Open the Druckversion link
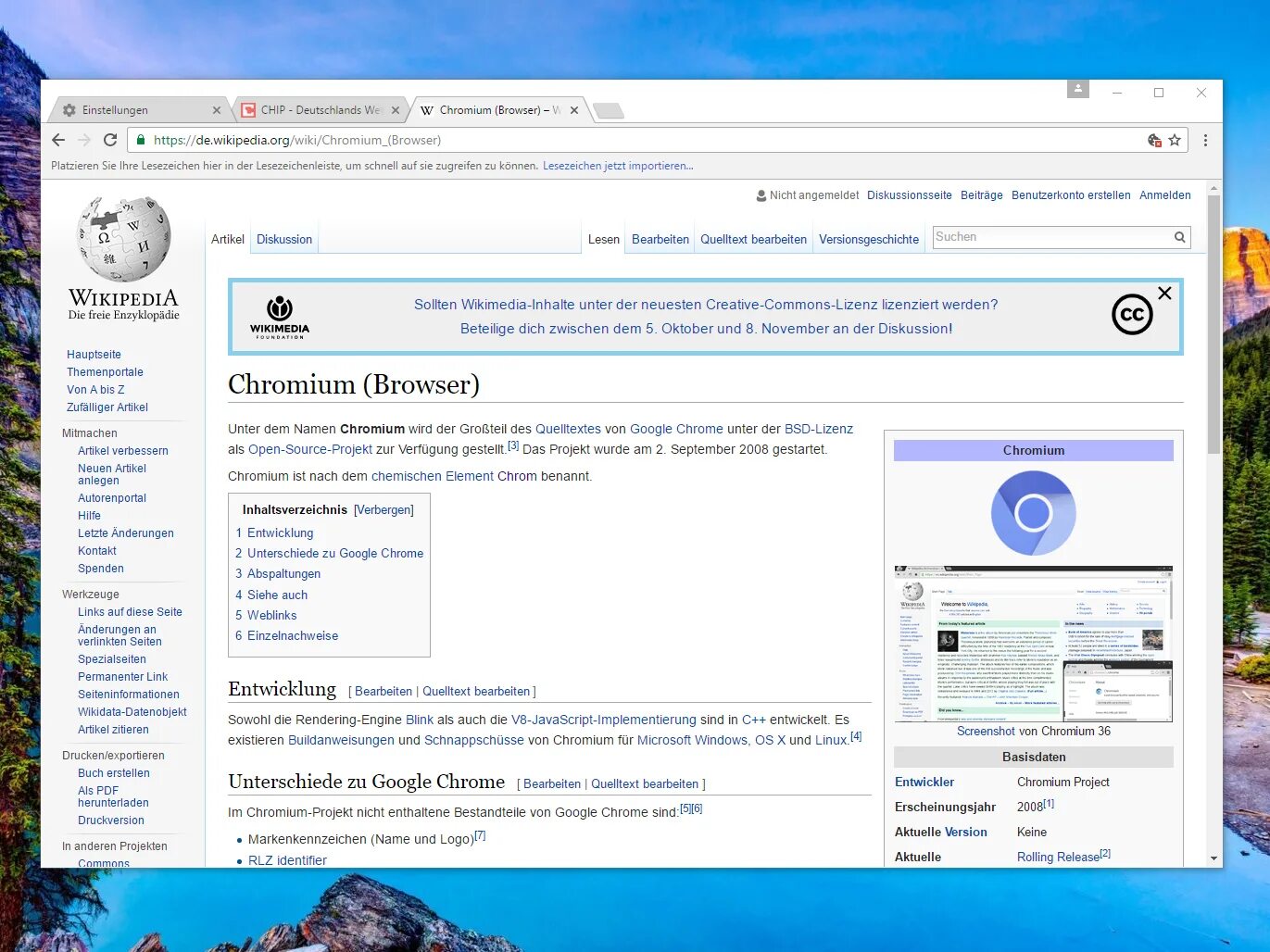 tap(111, 820)
